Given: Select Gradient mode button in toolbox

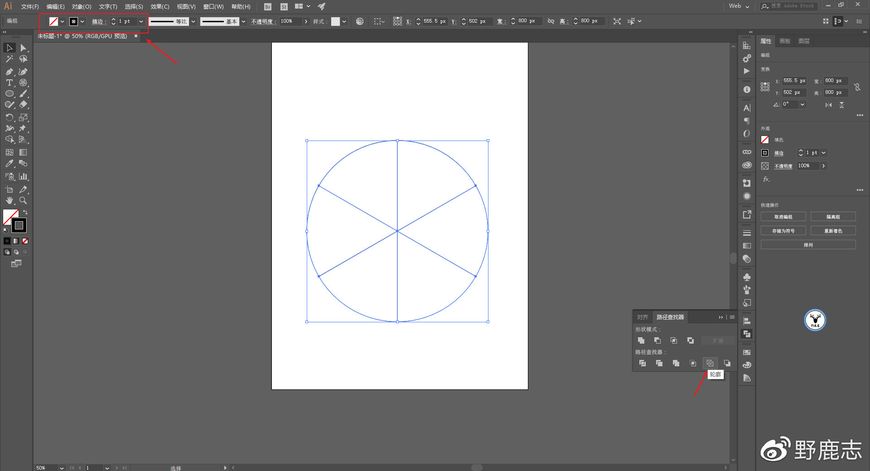Looking at the screenshot, I should coord(16,241).
